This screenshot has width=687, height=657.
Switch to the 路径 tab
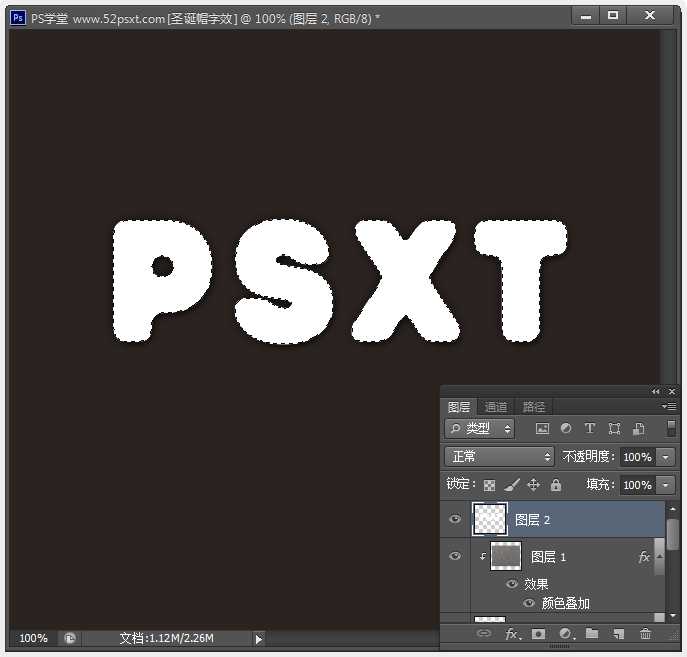tap(534, 407)
